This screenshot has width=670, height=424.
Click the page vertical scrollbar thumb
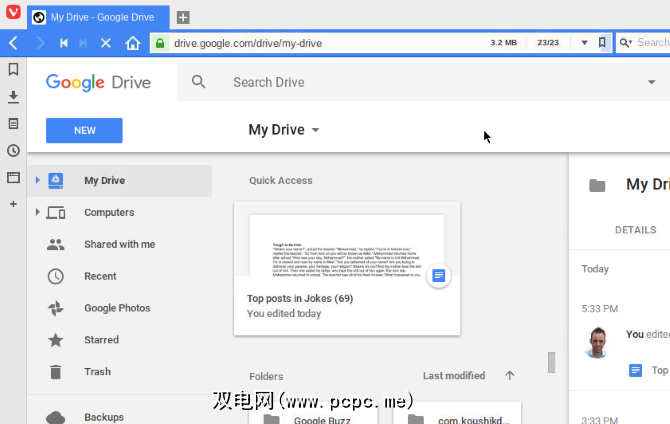tap(552, 362)
